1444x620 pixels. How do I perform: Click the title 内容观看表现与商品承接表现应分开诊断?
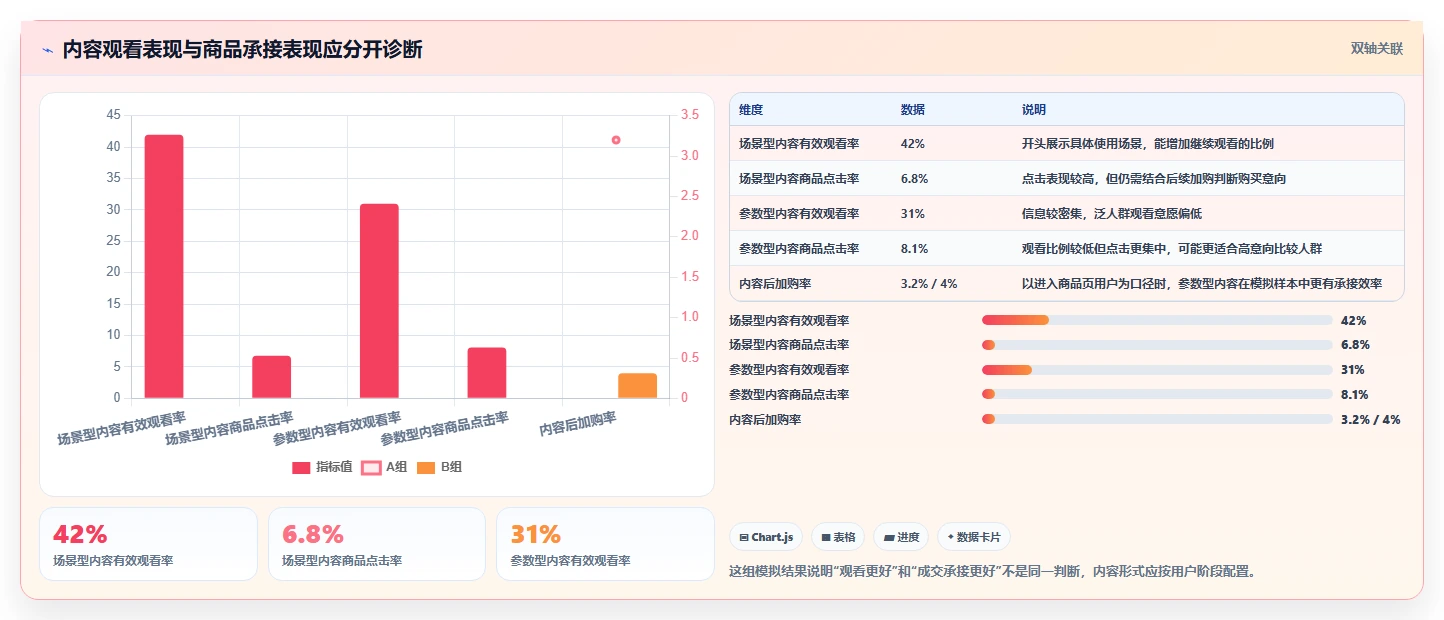tap(242, 50)
